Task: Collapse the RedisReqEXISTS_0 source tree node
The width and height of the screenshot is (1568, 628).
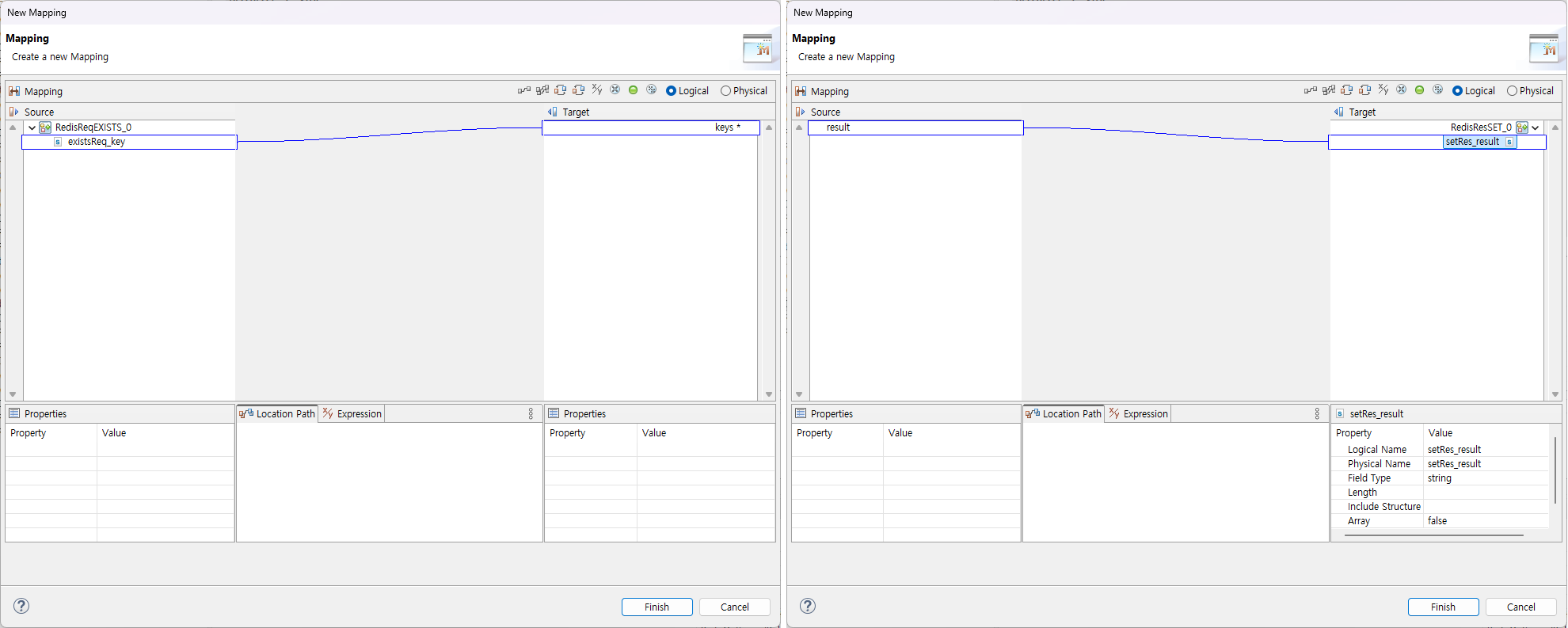Action: [x=32, y=128]
